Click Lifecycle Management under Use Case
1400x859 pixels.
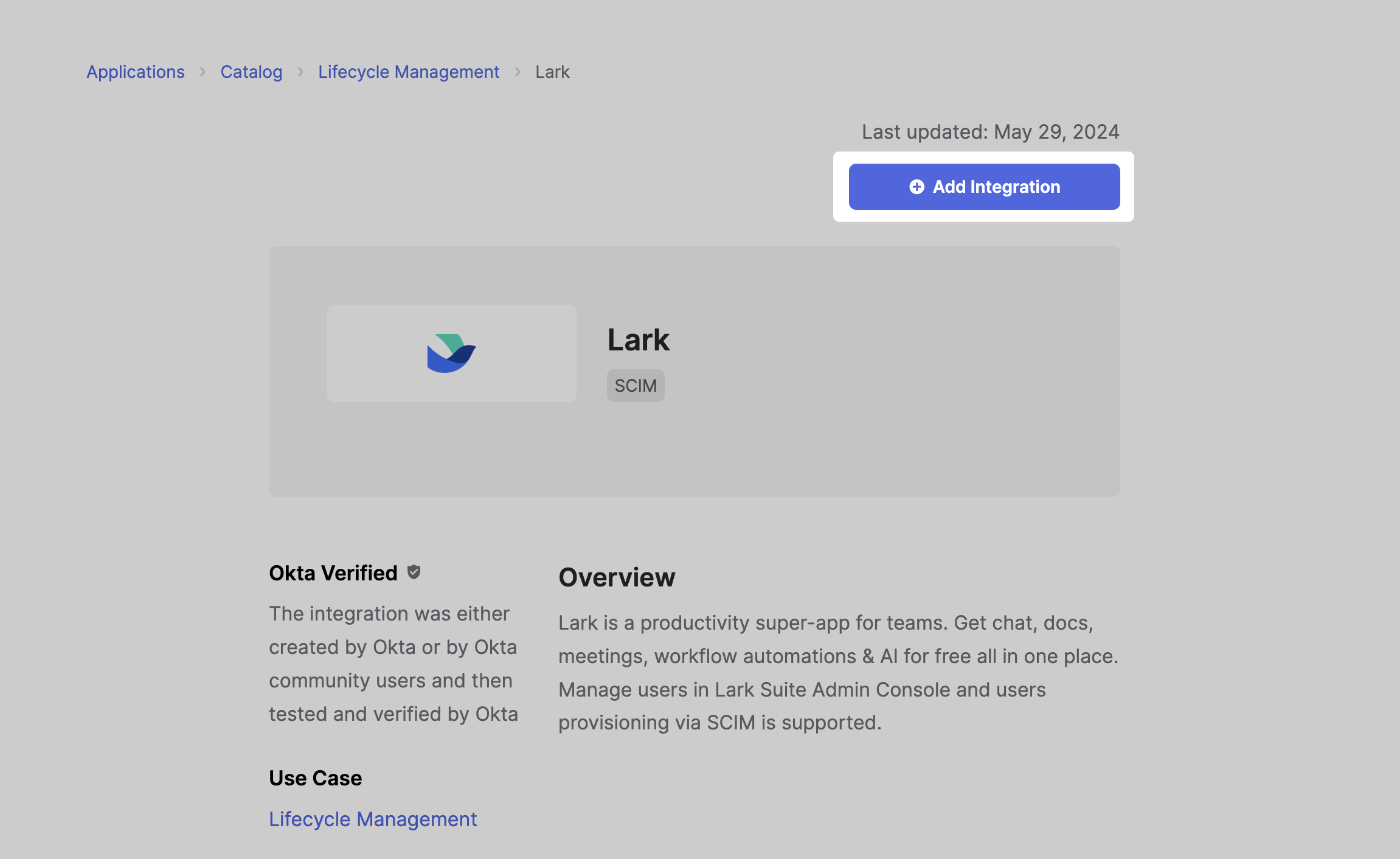pos(373,819)
